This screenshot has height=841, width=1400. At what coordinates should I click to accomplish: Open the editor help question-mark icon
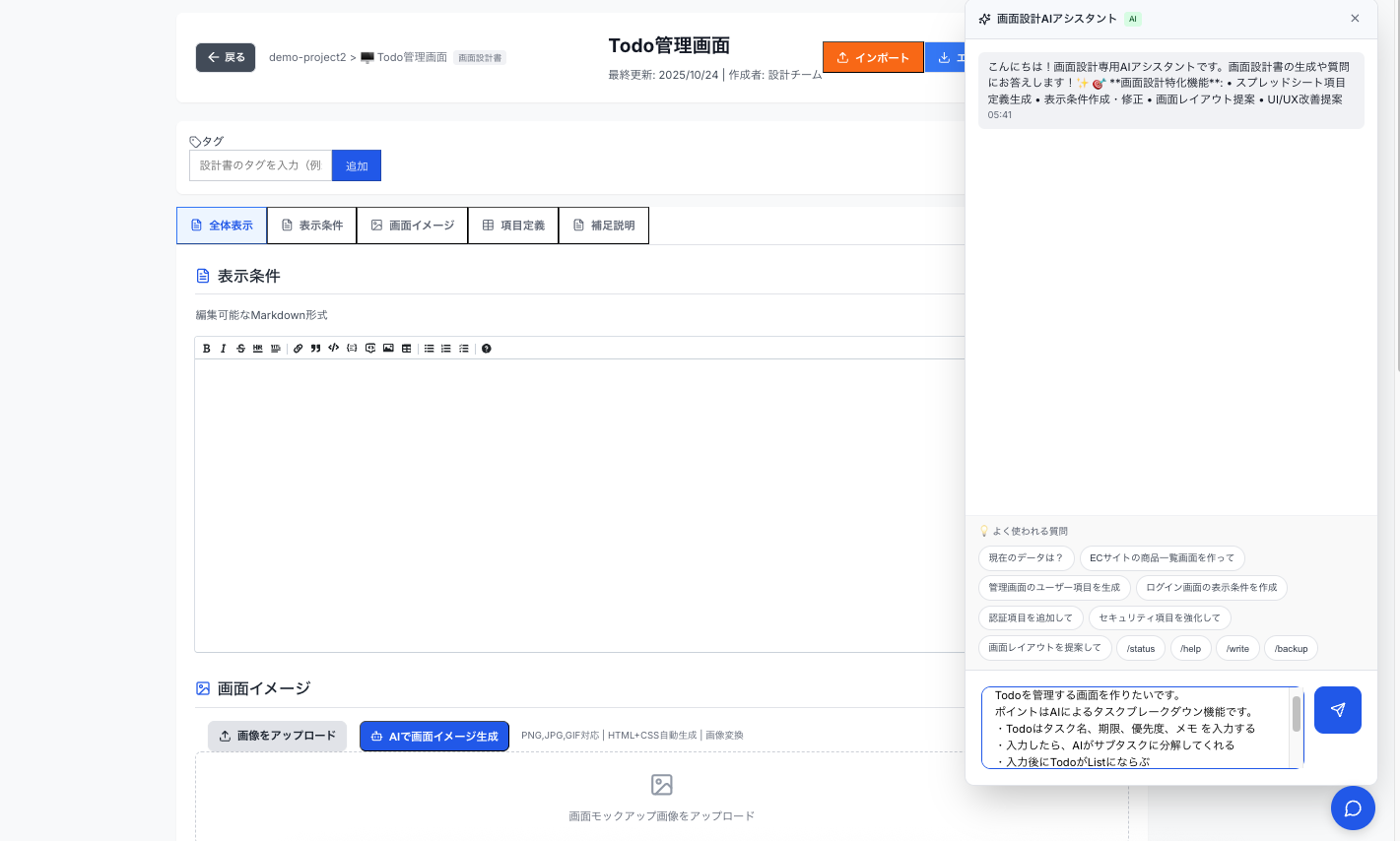[x=487, y=349]
